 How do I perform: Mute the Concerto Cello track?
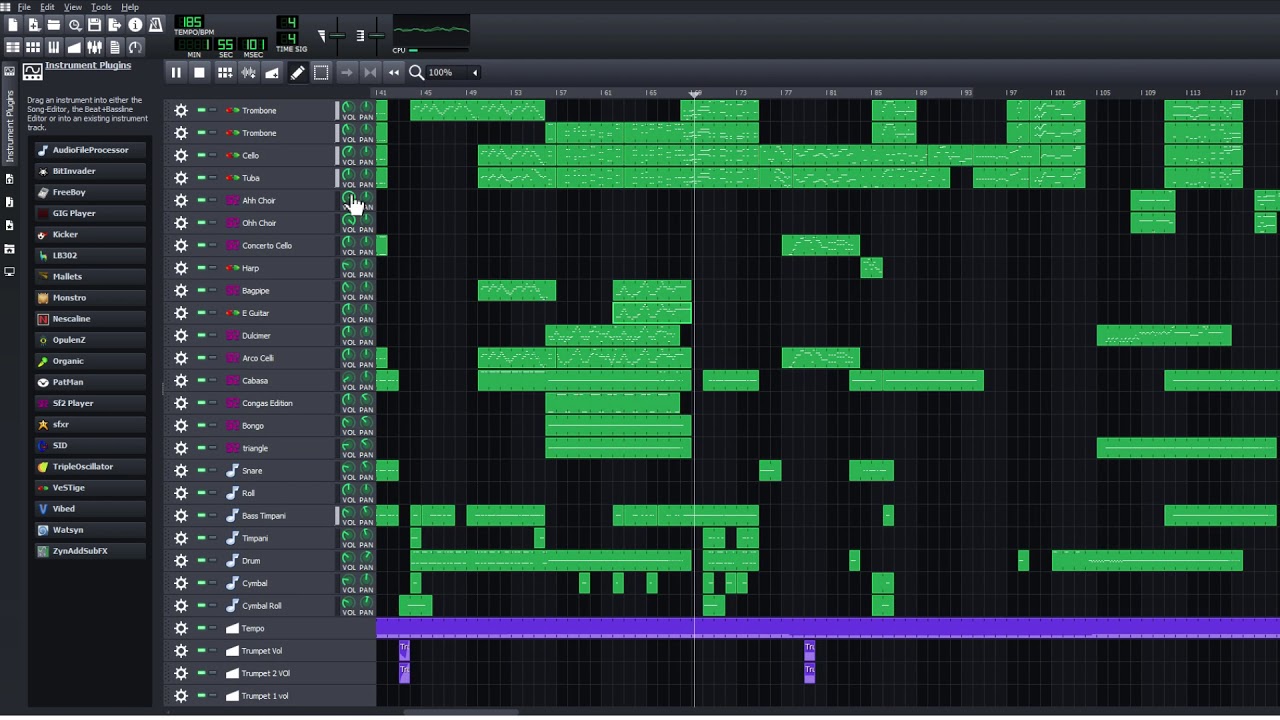201,245
